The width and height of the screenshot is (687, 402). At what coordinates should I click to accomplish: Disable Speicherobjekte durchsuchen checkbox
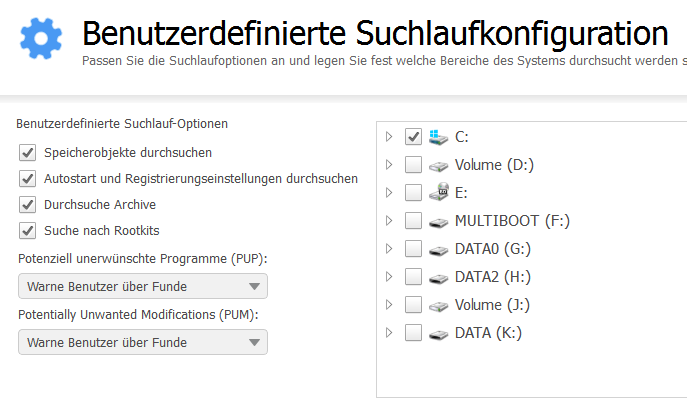click(x=28, y=153)
